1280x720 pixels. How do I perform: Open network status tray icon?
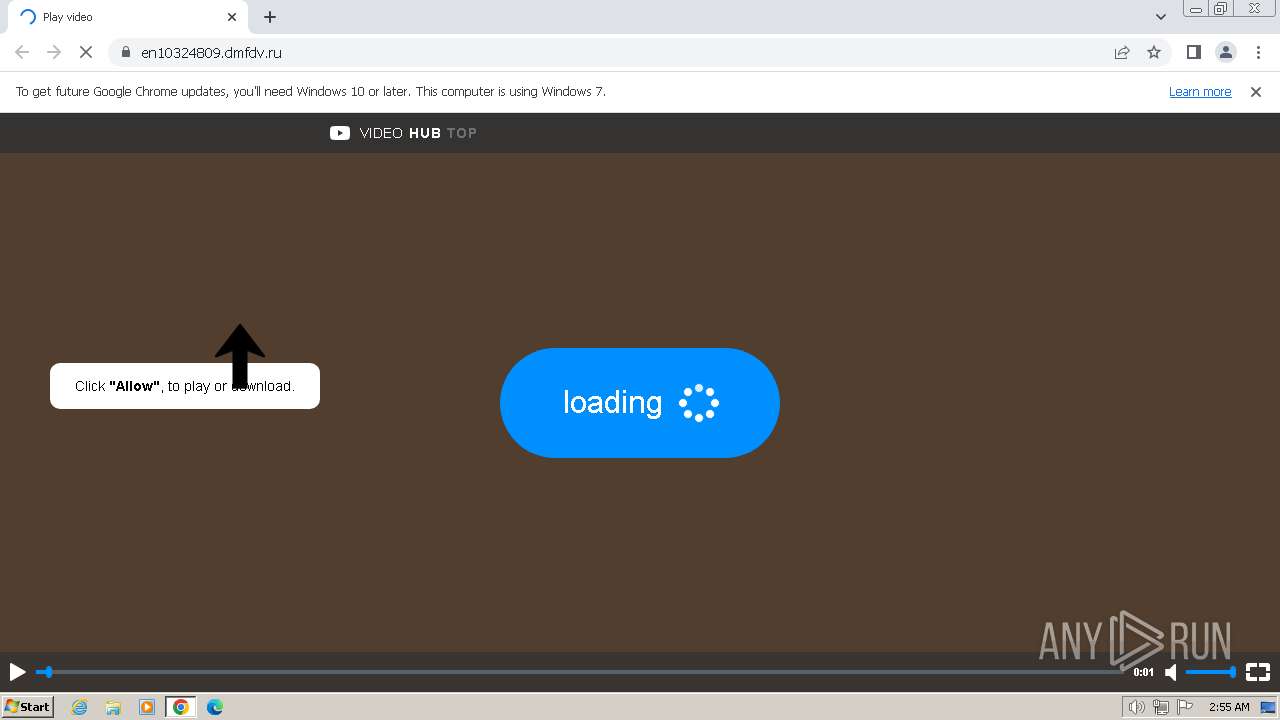click(1161, 707)
